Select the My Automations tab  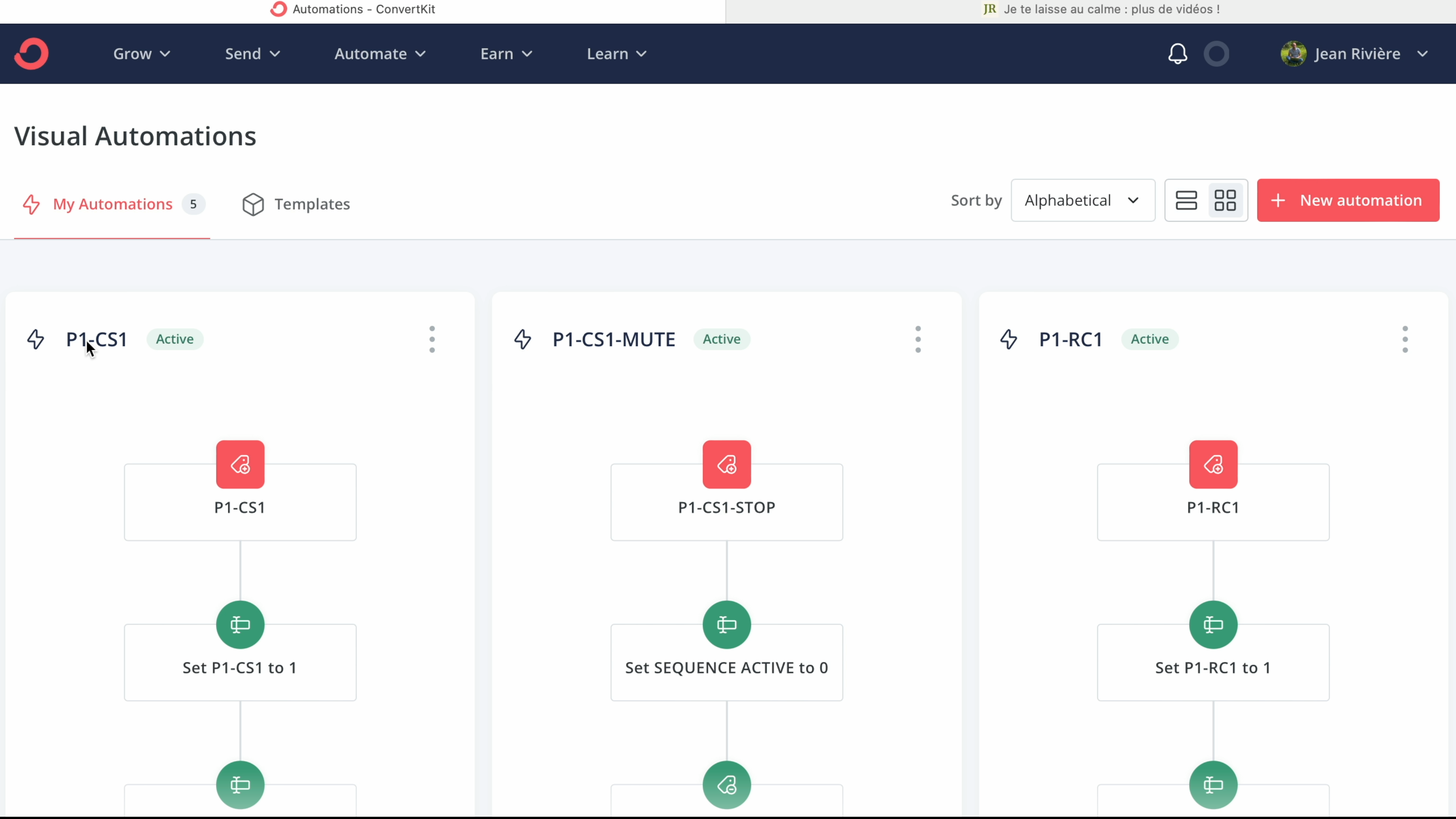[x=113, y=204]
